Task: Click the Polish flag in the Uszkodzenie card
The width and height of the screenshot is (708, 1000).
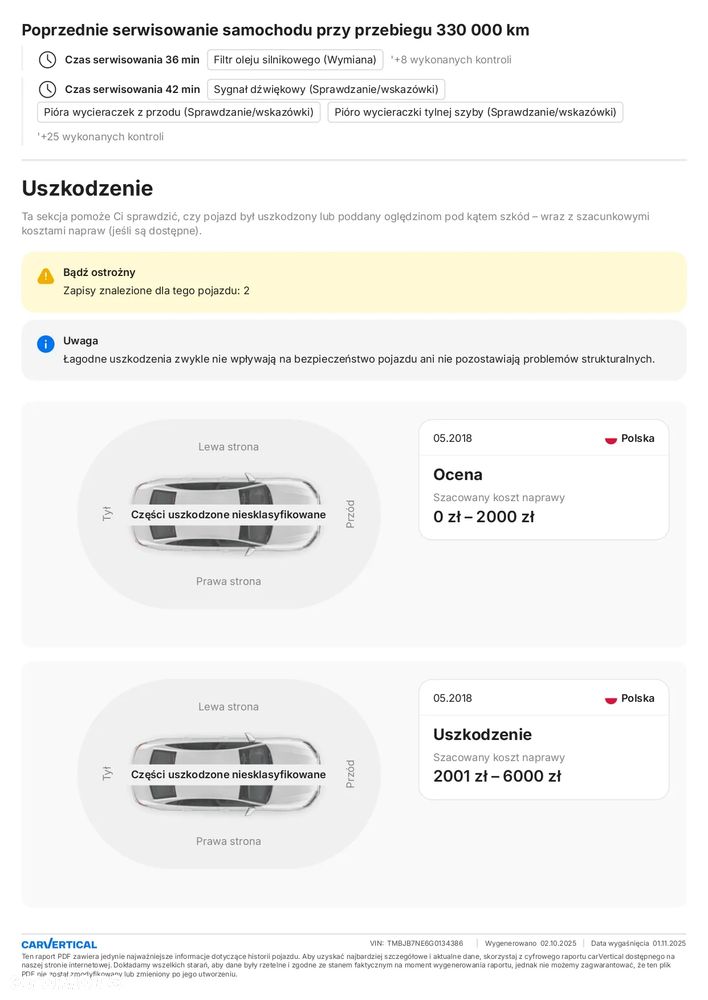Action: [611, 699]
